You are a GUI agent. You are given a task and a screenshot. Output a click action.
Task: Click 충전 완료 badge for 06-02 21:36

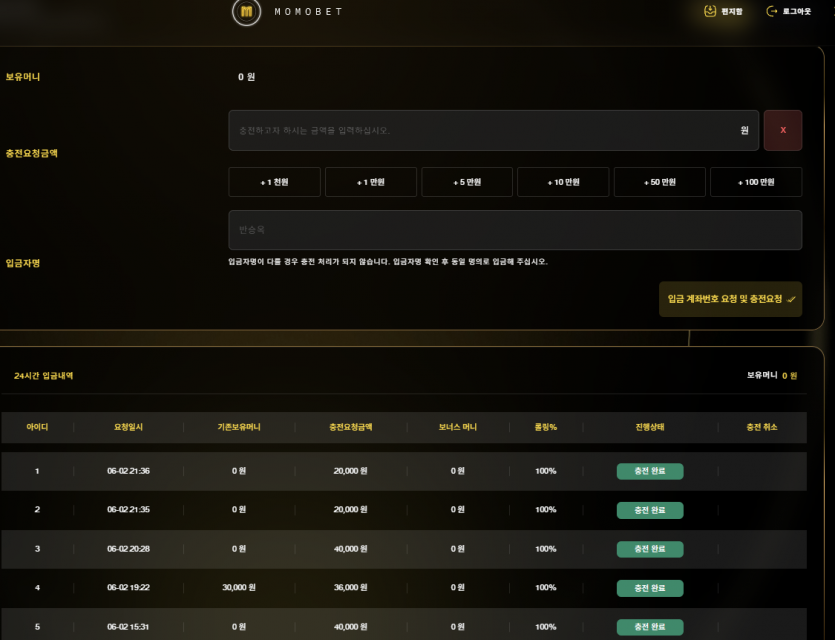point(650,471)
